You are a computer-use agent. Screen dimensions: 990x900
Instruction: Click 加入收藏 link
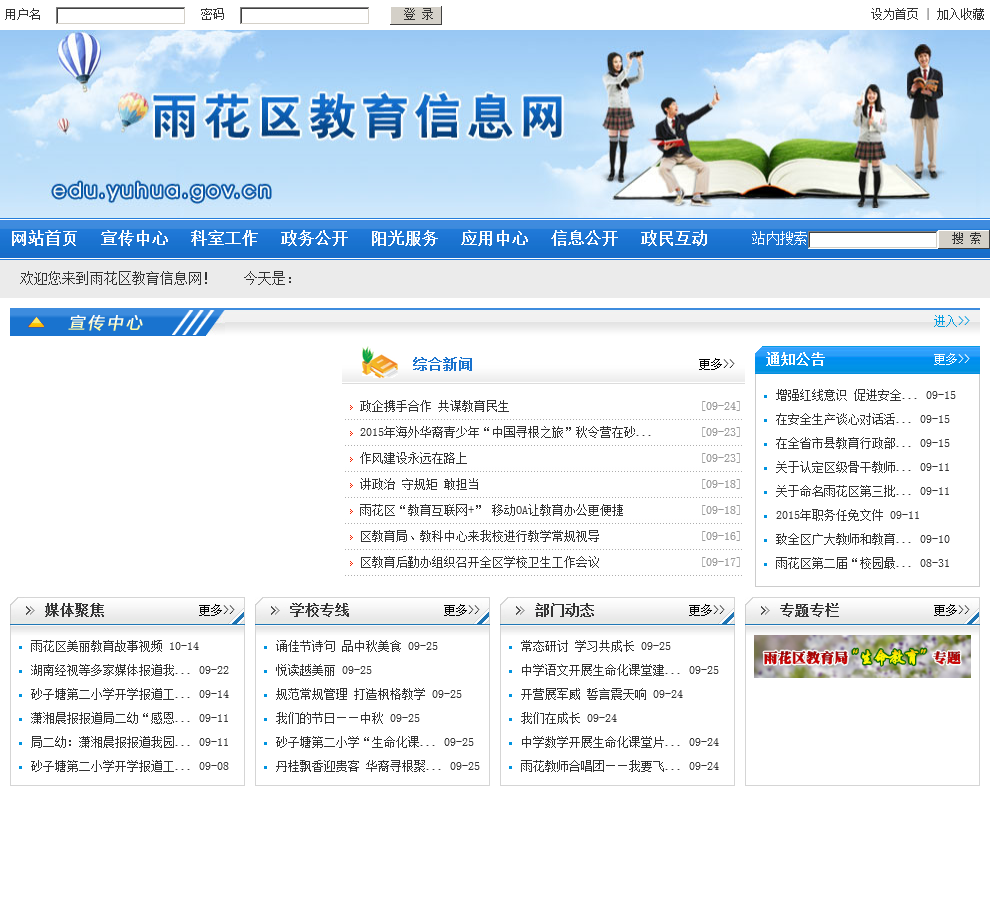click(960, 14)
